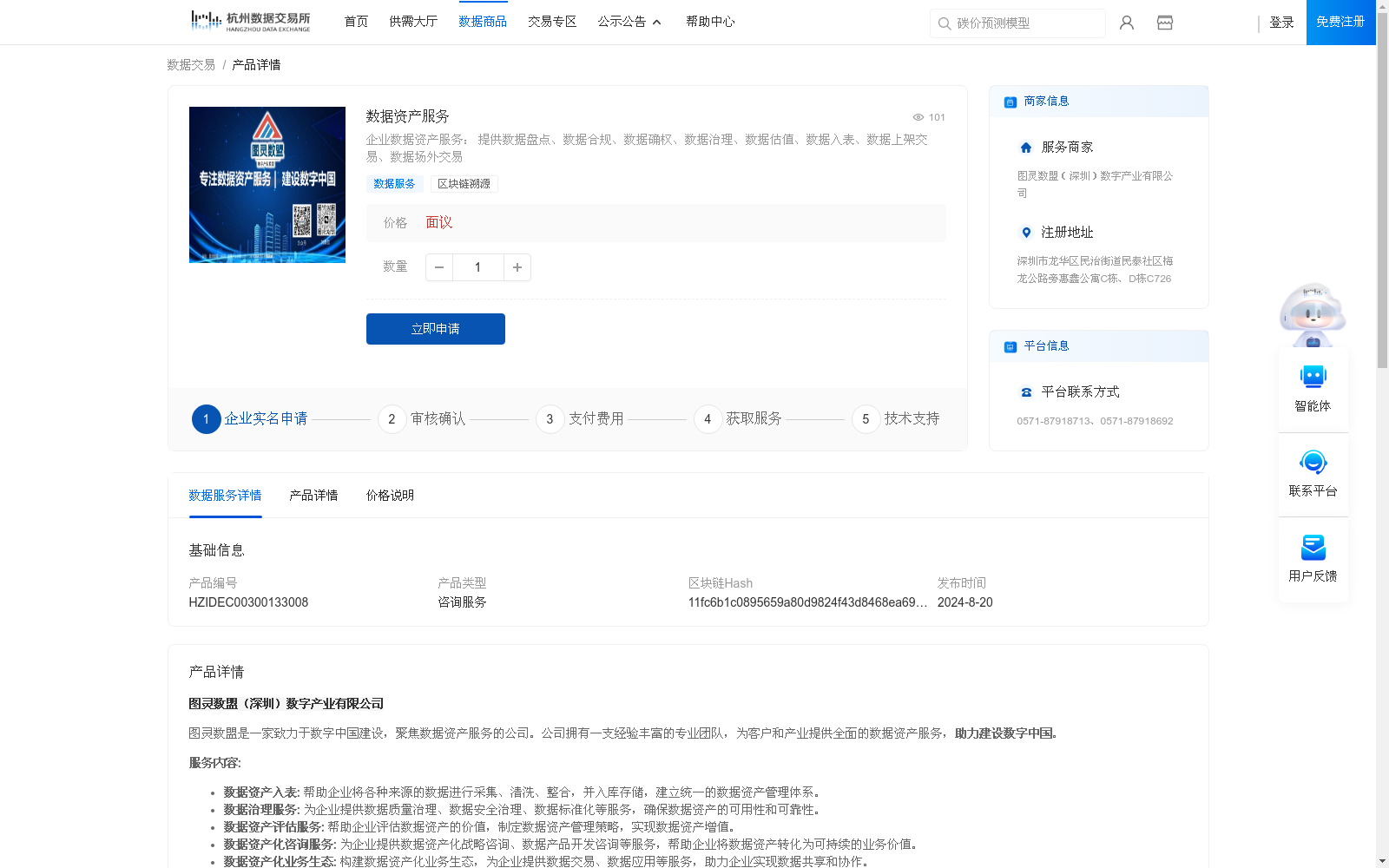The image size is (1389, 868).
Task: Select 数据商品 in the navigation
Action: (483, 22)
